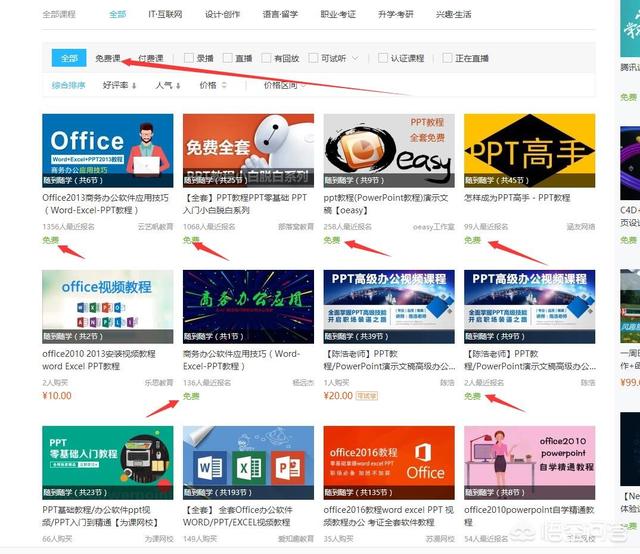Screen dimensions: 640x554
Task: Open the office2016教程 orange thumbnail
Action: coord(389,463)
